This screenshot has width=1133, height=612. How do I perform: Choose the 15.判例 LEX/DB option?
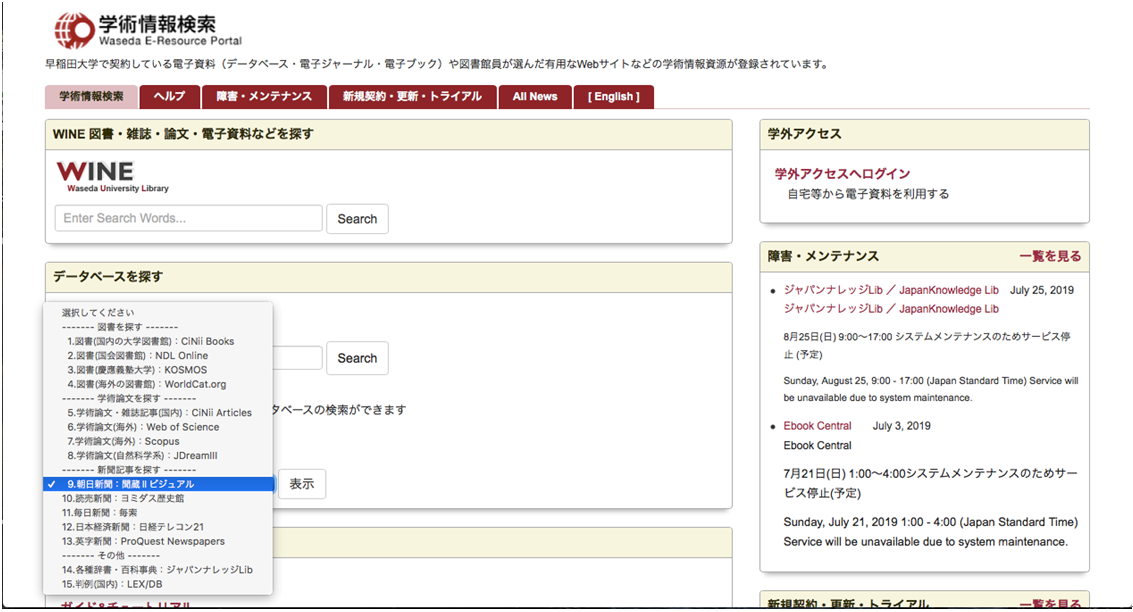pos(158,585)
